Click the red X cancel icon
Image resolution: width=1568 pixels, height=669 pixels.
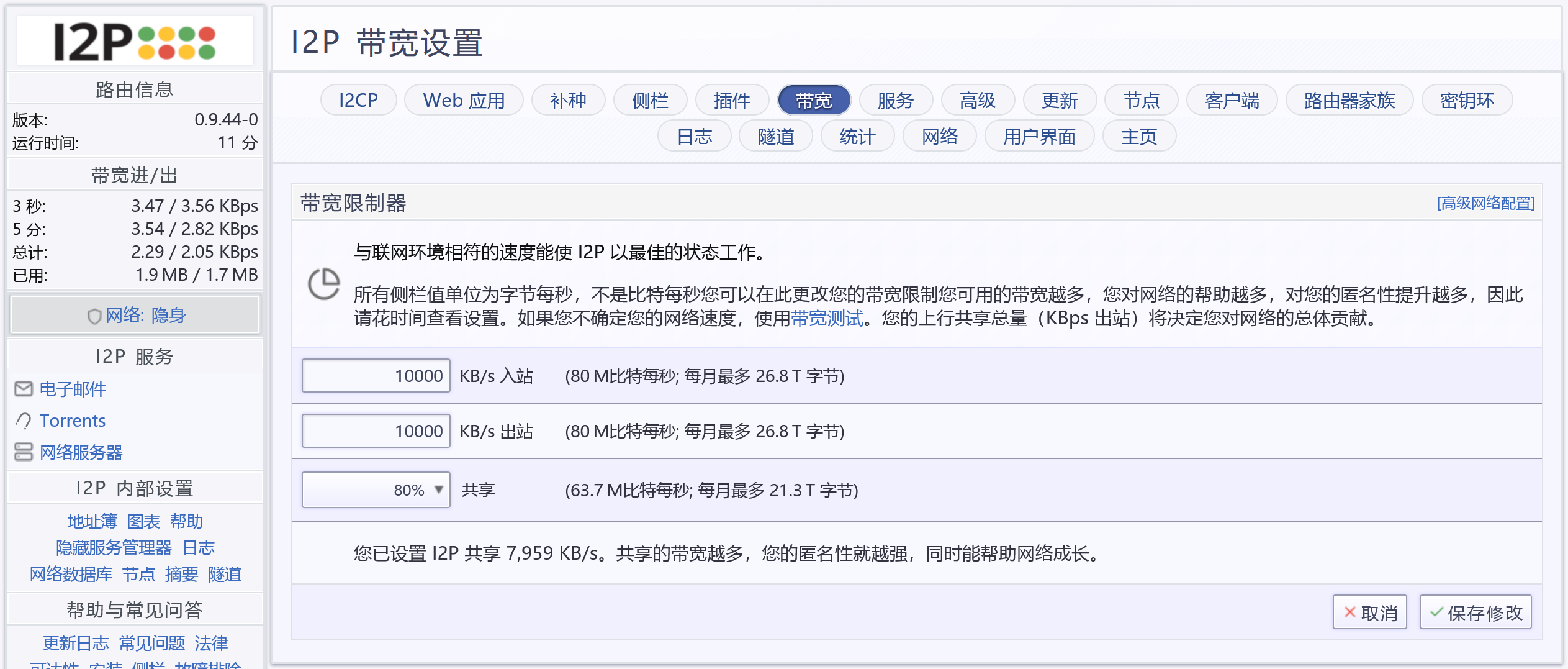pyautogui.click(x=1349, y=612)
